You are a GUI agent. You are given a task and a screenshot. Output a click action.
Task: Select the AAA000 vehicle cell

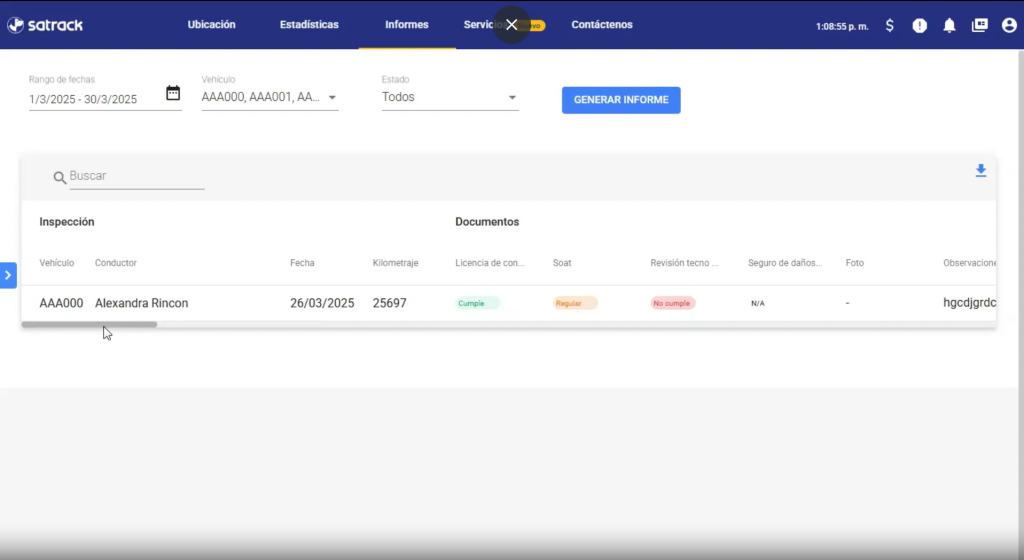pyautogui.click(x=61, y=303)
